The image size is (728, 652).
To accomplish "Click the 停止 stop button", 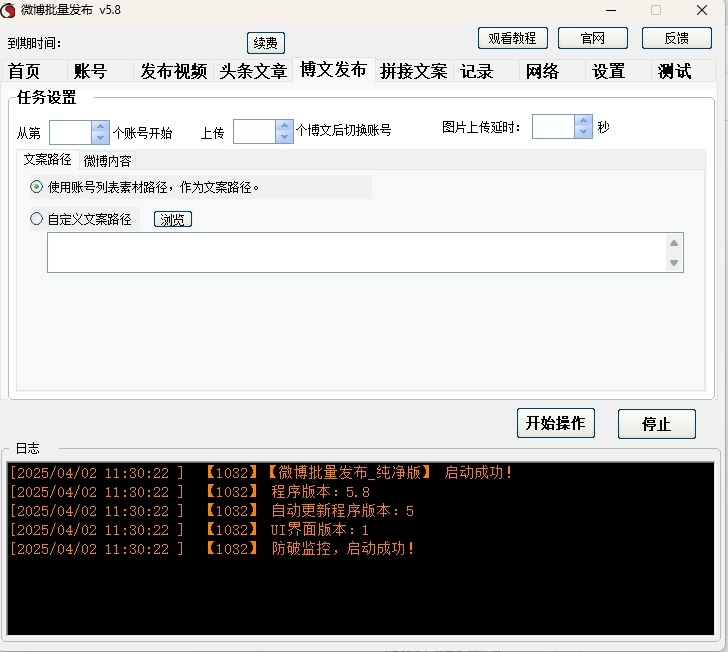I will pyautogui.click(x=656, y=424).
